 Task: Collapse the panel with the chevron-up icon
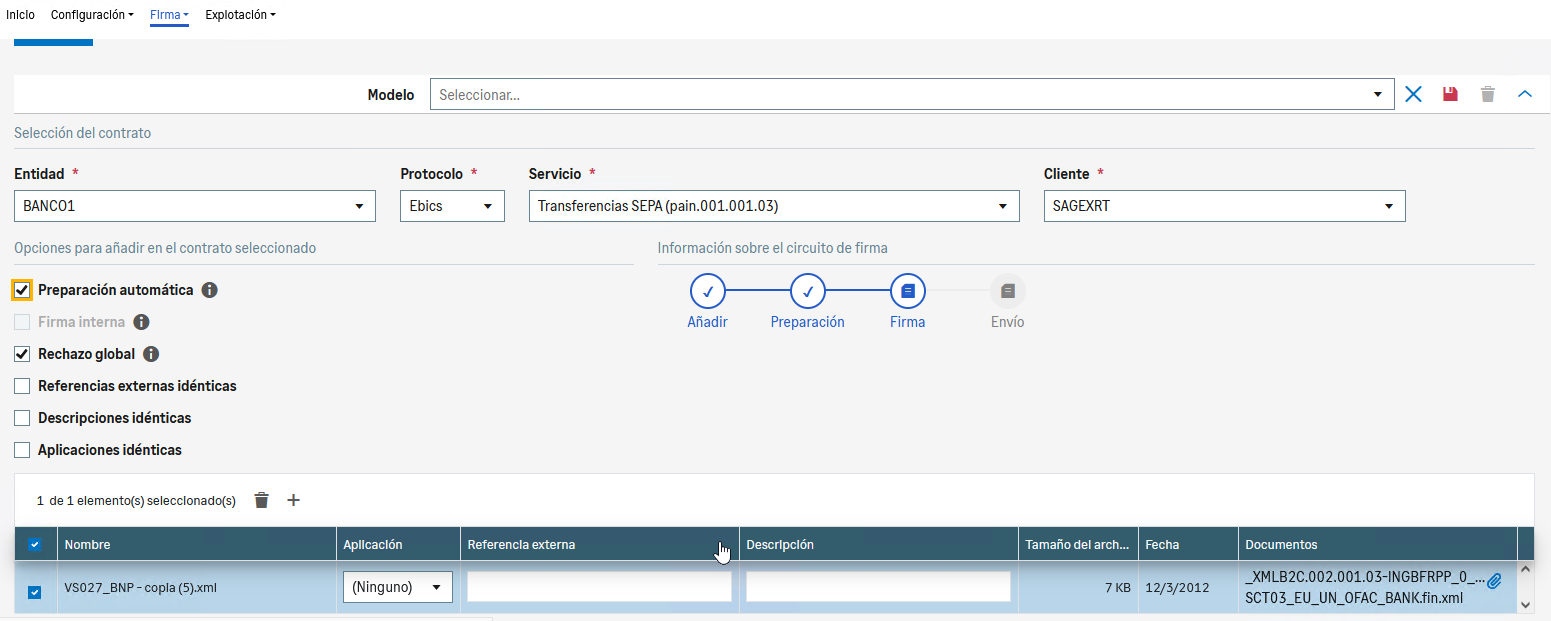[x=1524, y=94]
